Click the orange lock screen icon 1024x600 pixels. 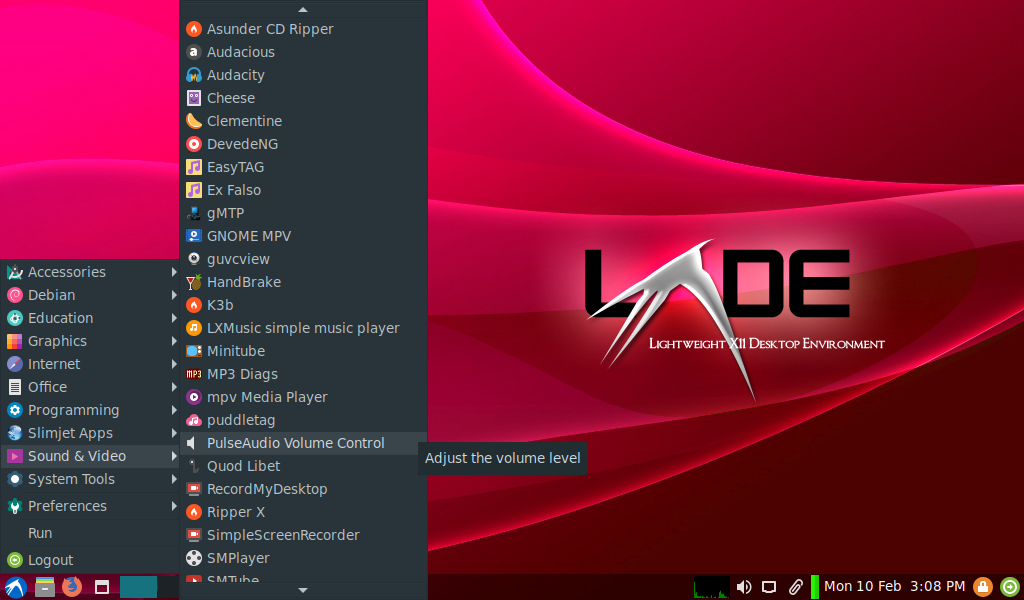click(983, 586)
